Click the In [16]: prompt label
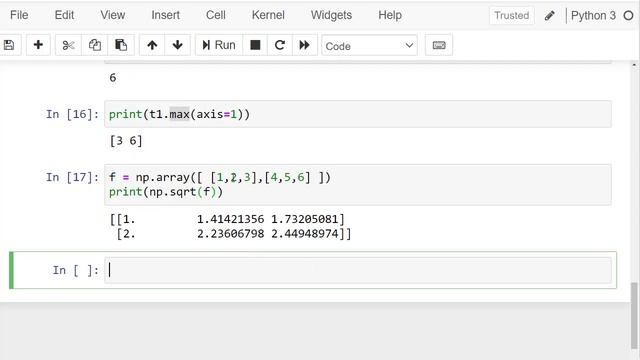This screenshot has width=640, height=360. [72, 114]
